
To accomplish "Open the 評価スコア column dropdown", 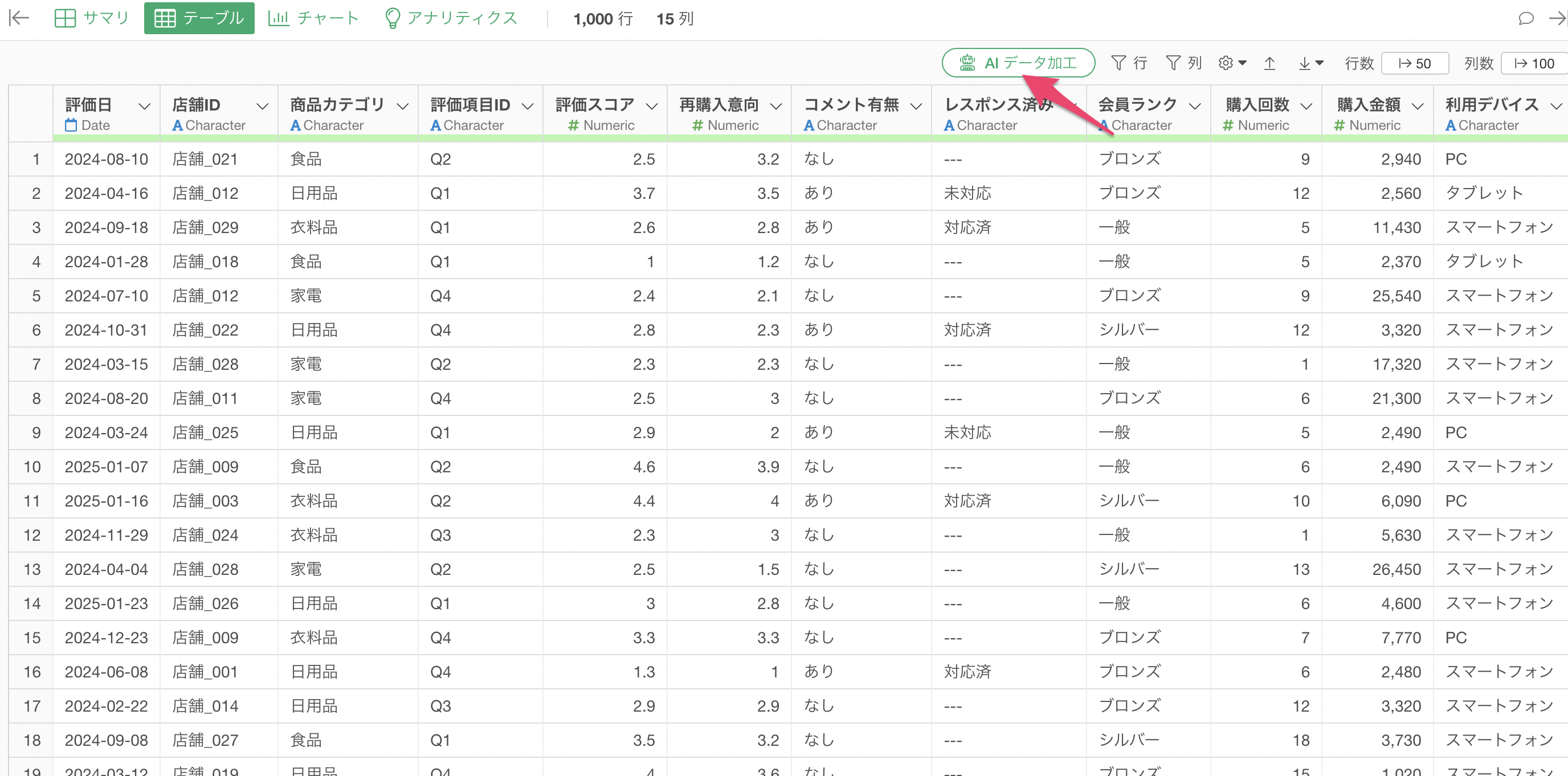I will (651, 107).
